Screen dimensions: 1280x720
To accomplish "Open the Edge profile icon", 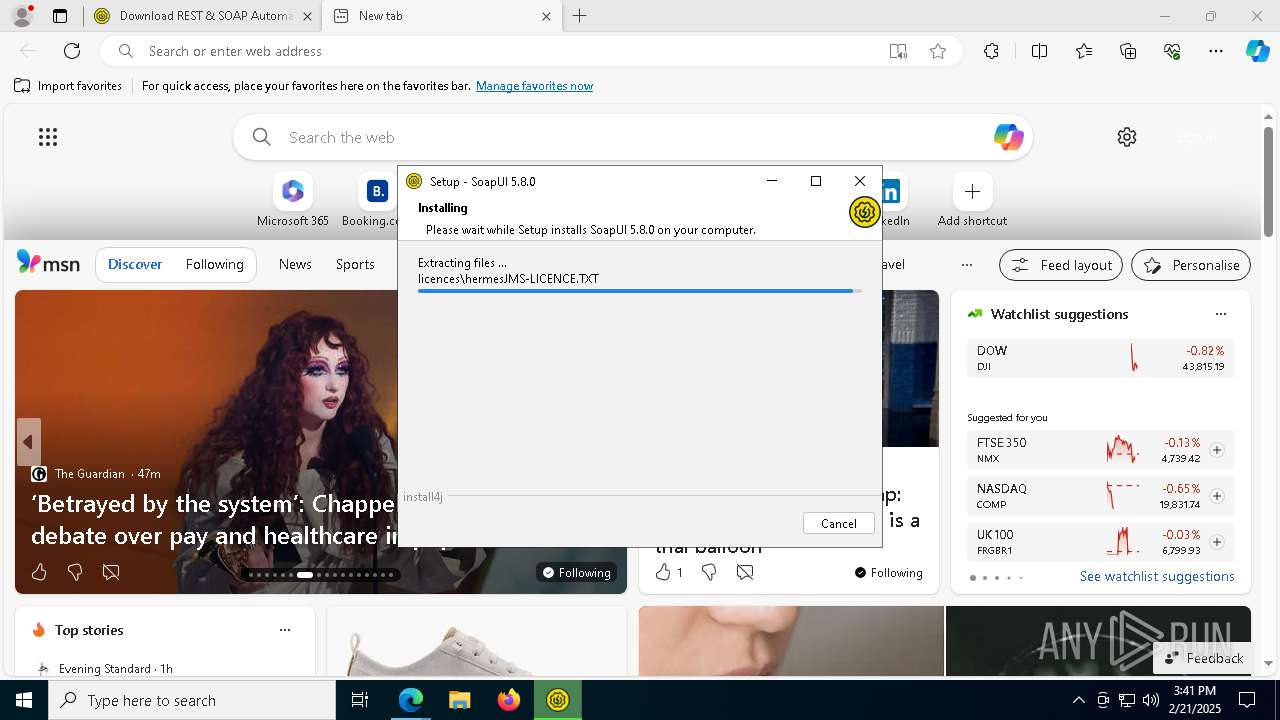I will click(22, 16).
